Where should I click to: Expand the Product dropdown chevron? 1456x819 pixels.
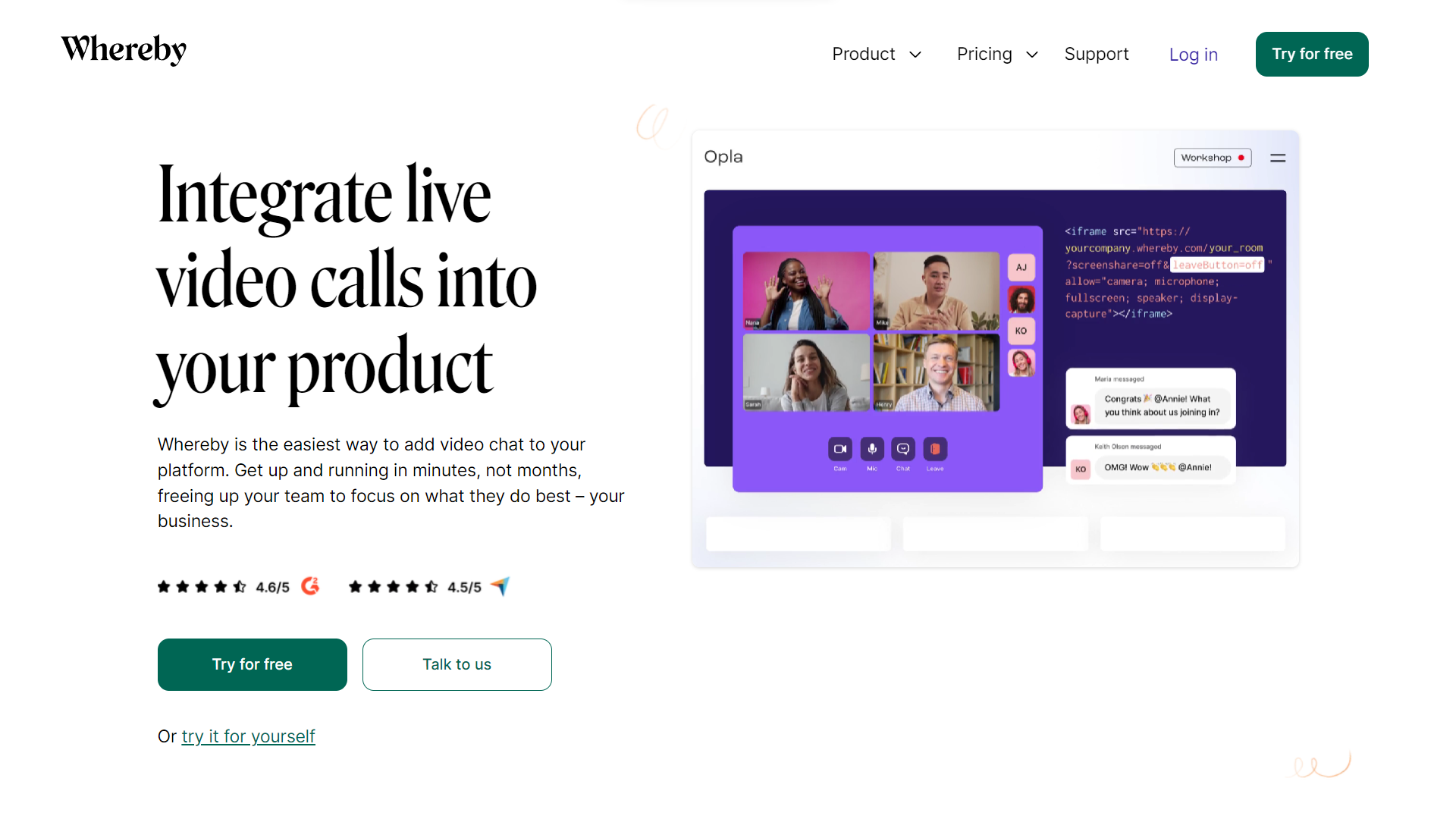point(915,55)
